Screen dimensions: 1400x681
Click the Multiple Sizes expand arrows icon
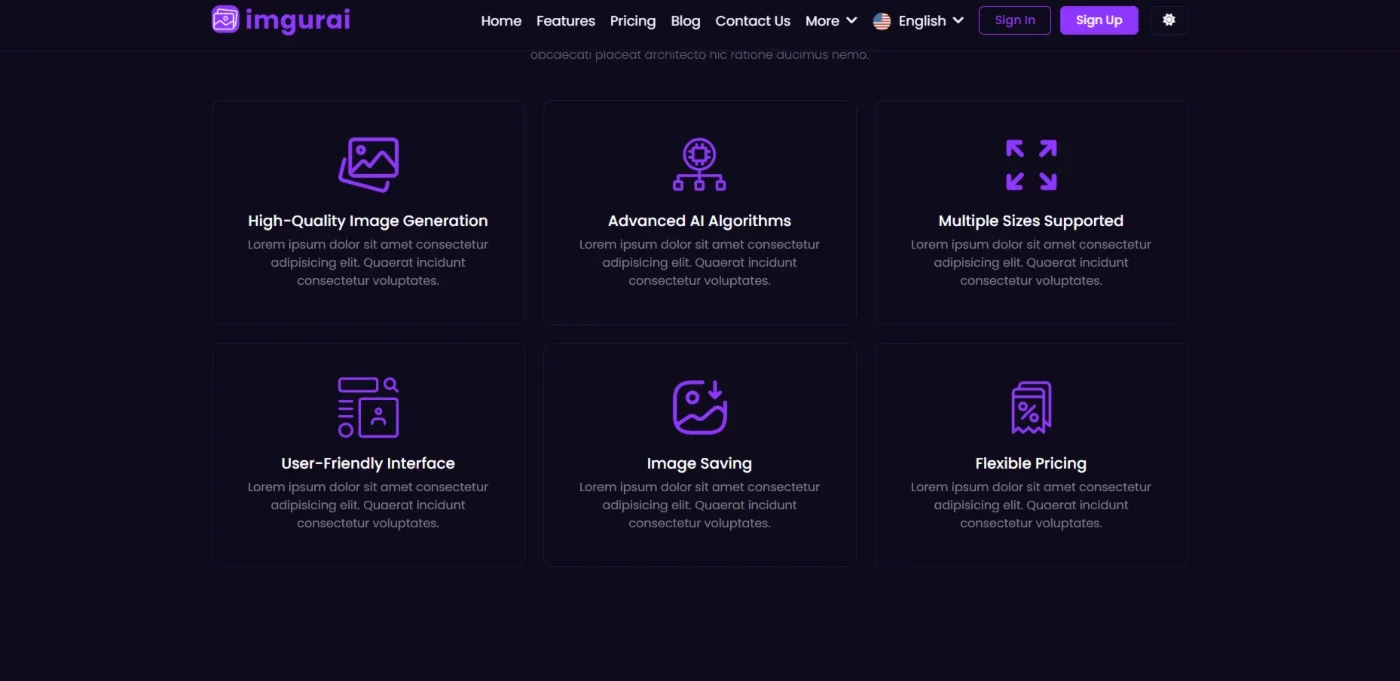1031,165
